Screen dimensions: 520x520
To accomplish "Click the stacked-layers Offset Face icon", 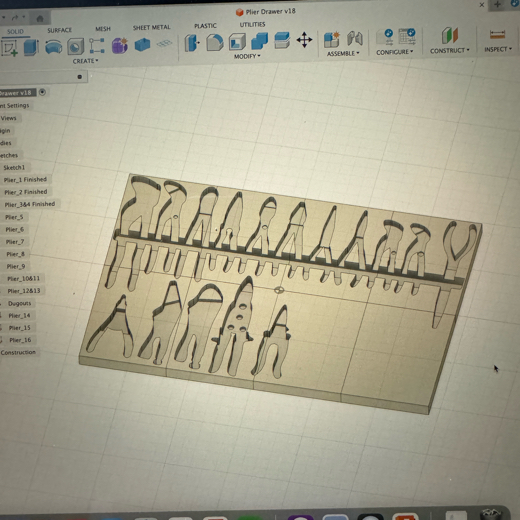I will coord(282,40).
